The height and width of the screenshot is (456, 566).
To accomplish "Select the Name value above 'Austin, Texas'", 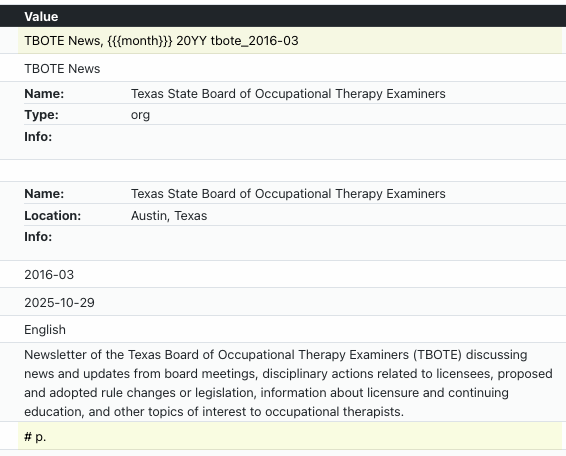I will [x=288, y=194].
